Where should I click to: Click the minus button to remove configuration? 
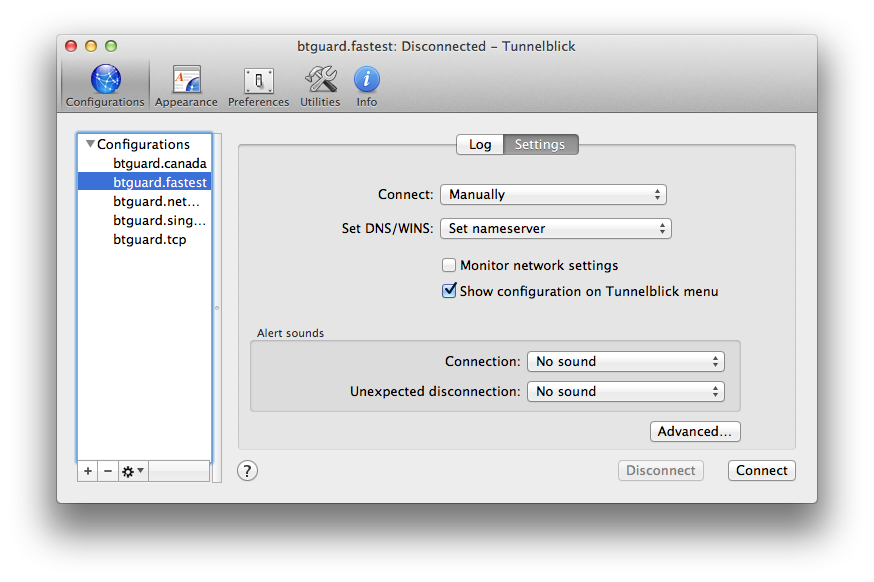click(108, 471)
